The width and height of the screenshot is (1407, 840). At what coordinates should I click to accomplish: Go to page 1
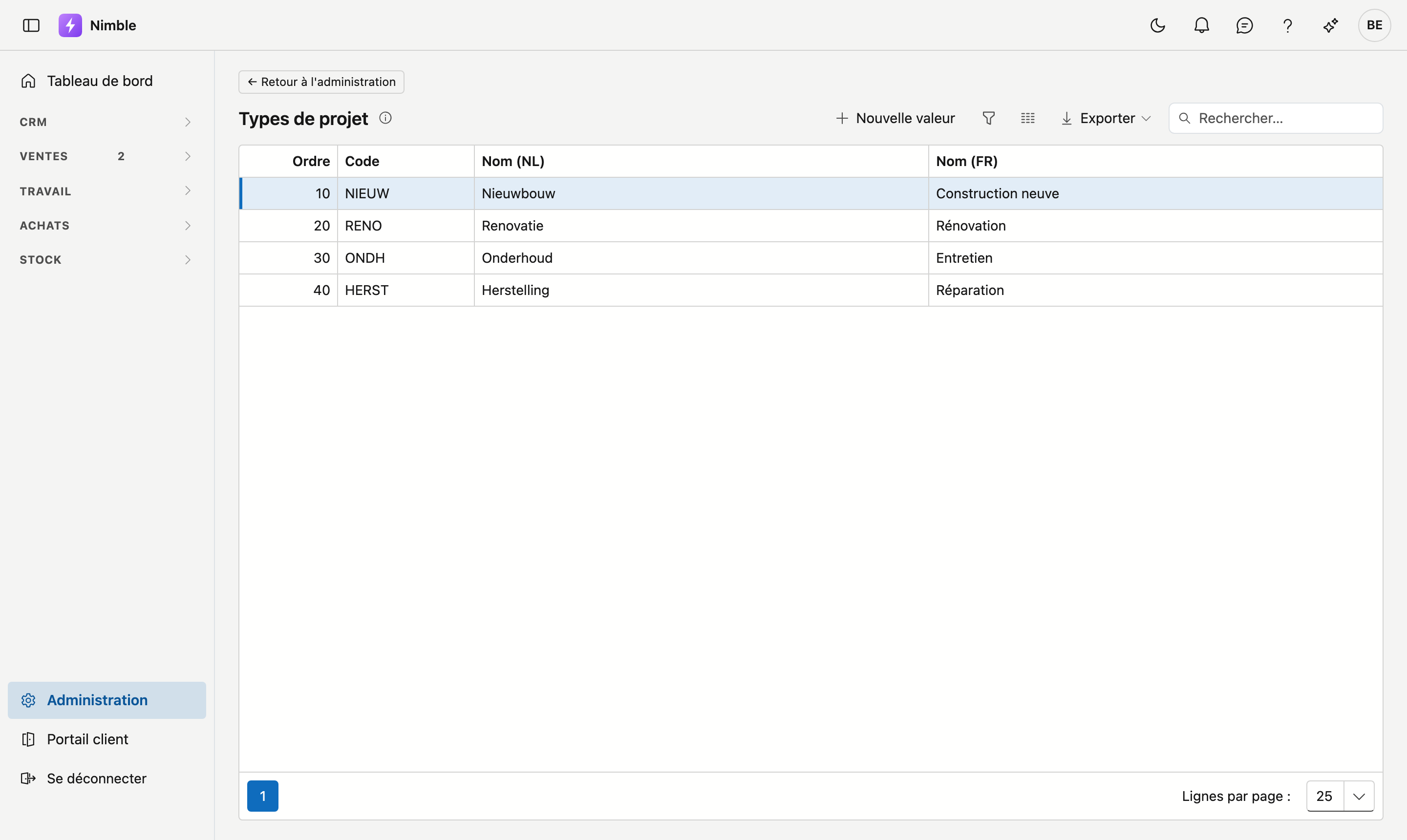(263, 796)
